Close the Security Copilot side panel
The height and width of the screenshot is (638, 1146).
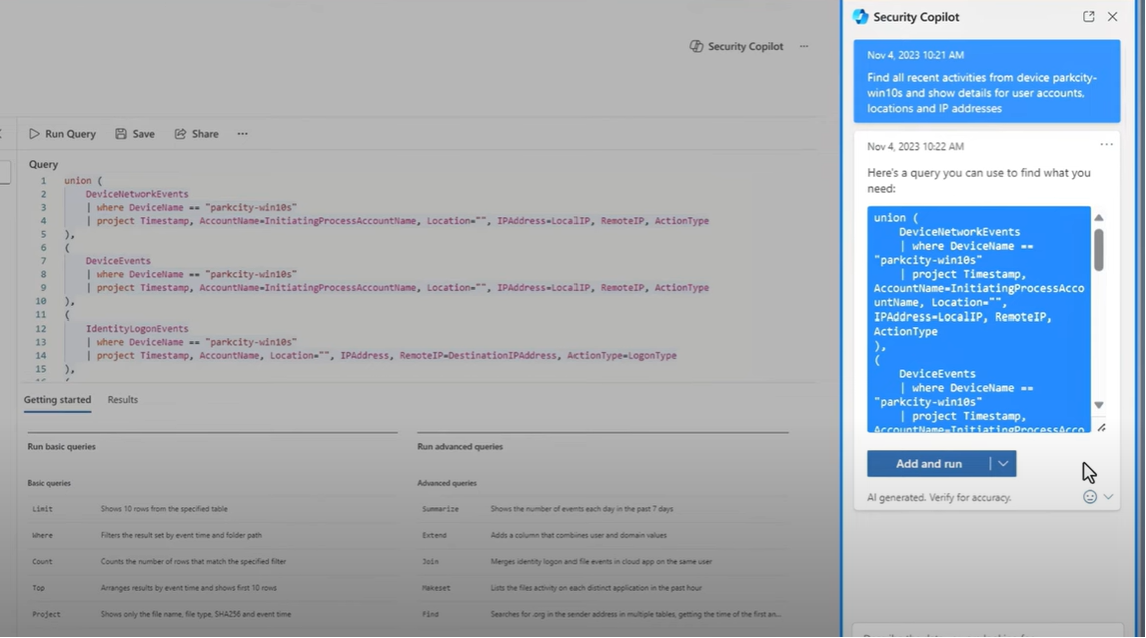click(1112, 17)
